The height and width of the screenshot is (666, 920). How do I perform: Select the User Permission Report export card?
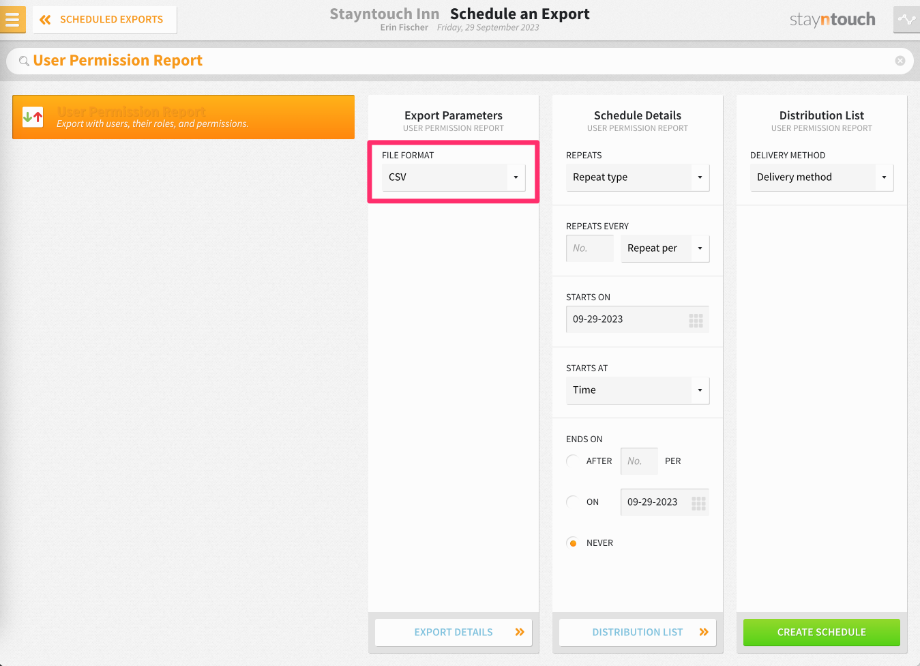pos(183,117)
